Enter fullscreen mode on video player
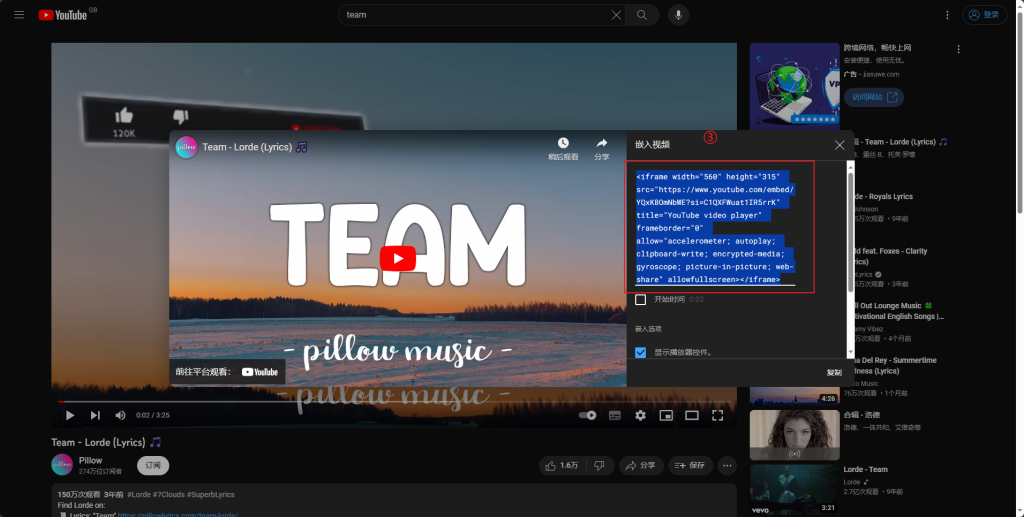 pos(717,415)
